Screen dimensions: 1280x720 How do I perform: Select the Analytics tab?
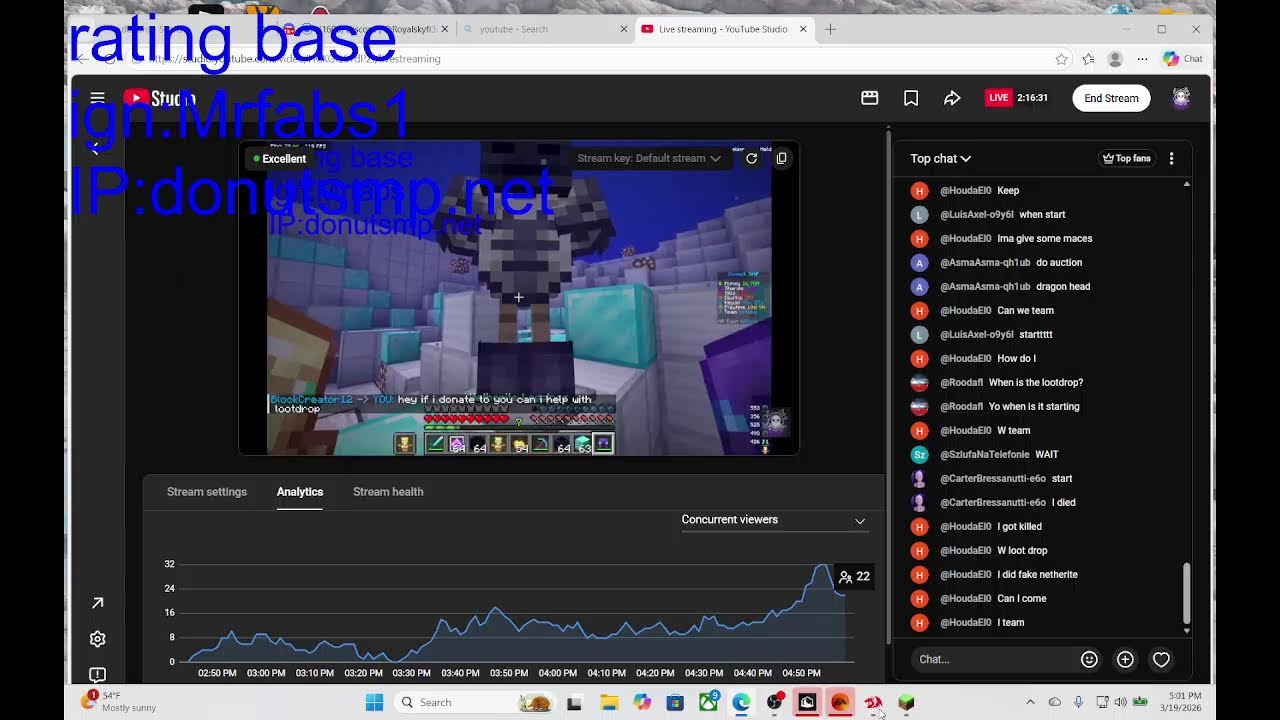pos(300,492)
